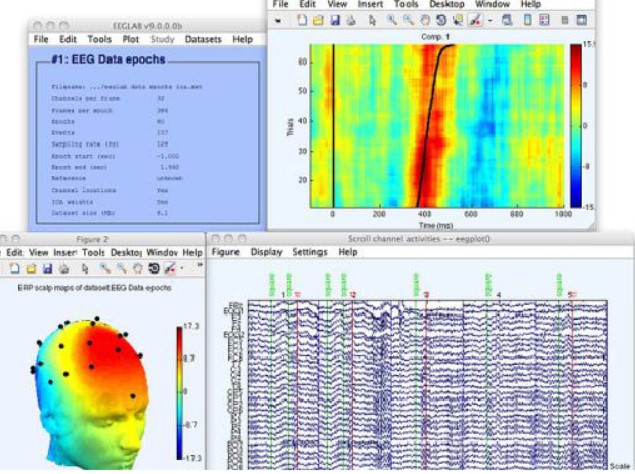Click '#1: EEG Data epochs' dataset title
Image resolution: width=635 pixels, height=474 pixels.
click(109, 60)
